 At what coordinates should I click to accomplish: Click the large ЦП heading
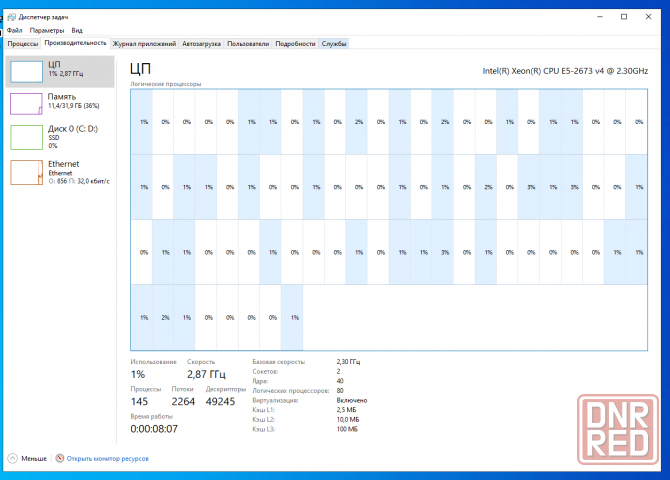(140, 69)
